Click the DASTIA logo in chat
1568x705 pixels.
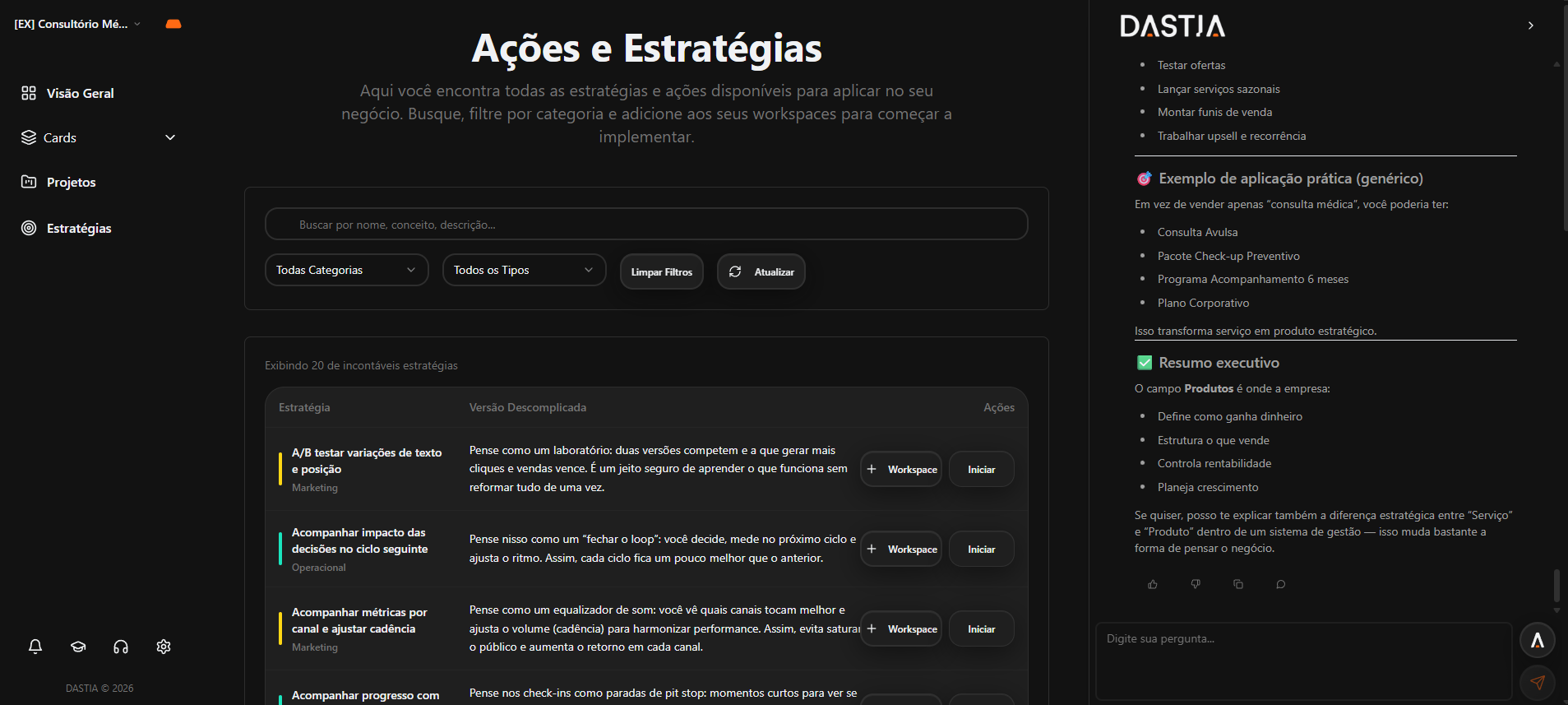[1173, 26]
